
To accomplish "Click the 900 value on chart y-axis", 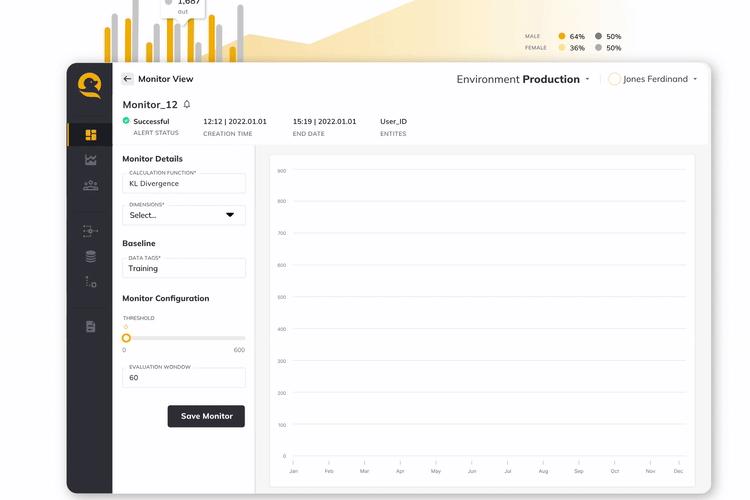I will coord(282,171).
